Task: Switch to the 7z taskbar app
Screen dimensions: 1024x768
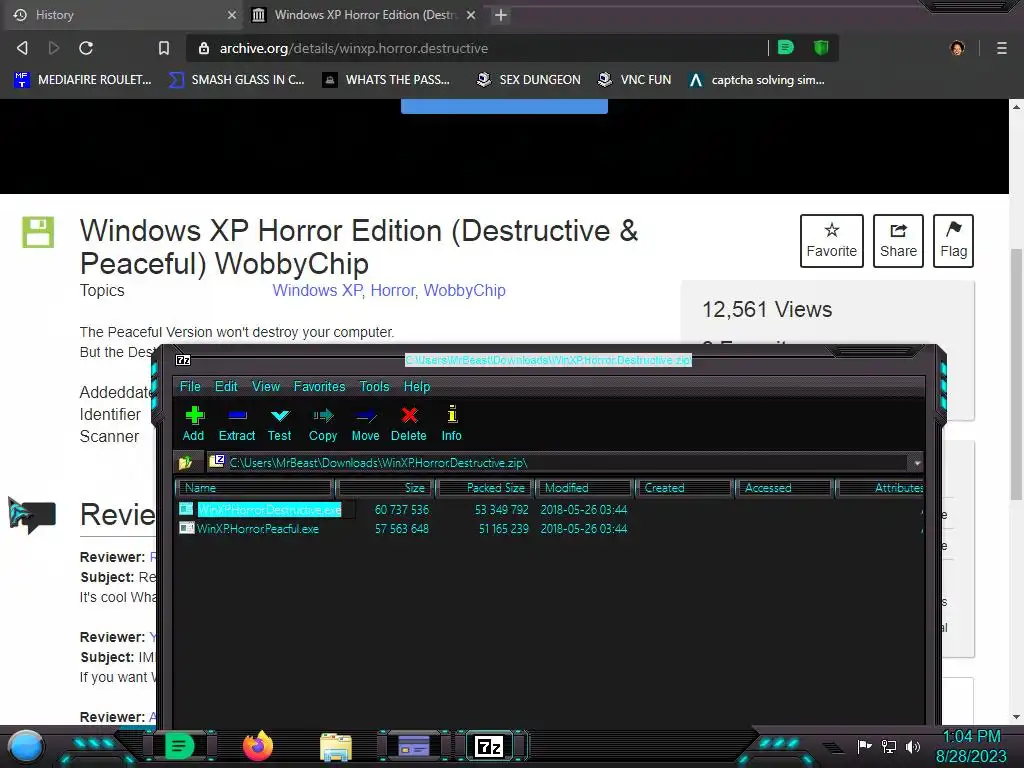Action: pyautogui.click(x=489, y=746)
